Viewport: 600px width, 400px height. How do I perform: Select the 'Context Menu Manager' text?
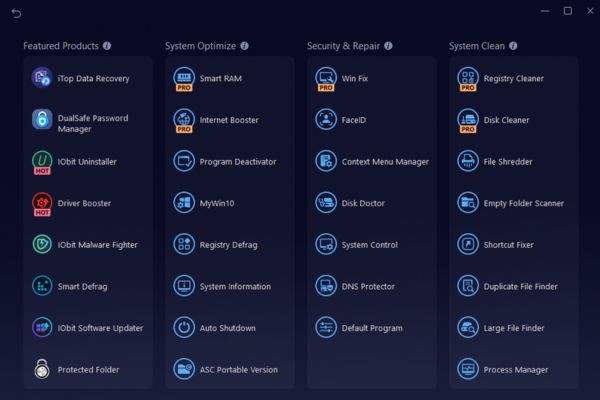385,162
